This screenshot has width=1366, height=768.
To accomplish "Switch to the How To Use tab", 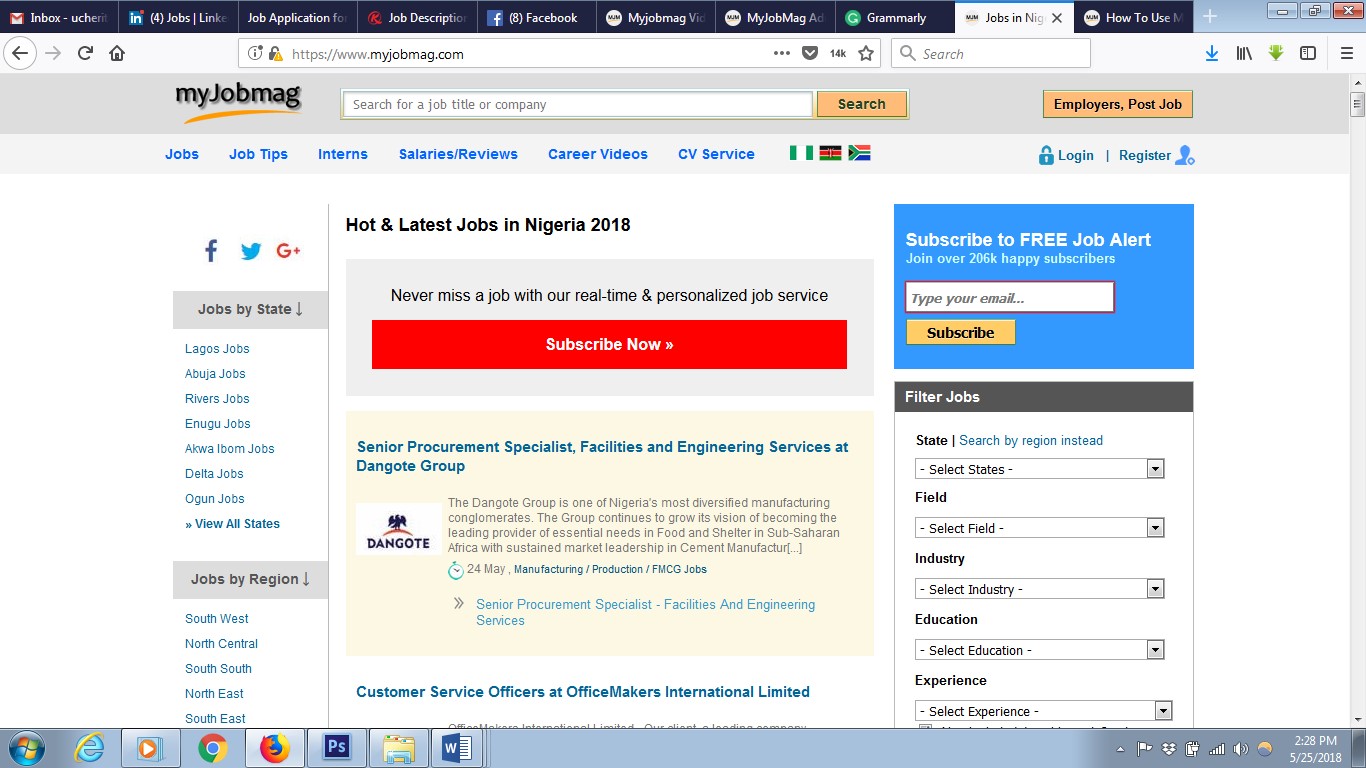I will pos(1133,17).
